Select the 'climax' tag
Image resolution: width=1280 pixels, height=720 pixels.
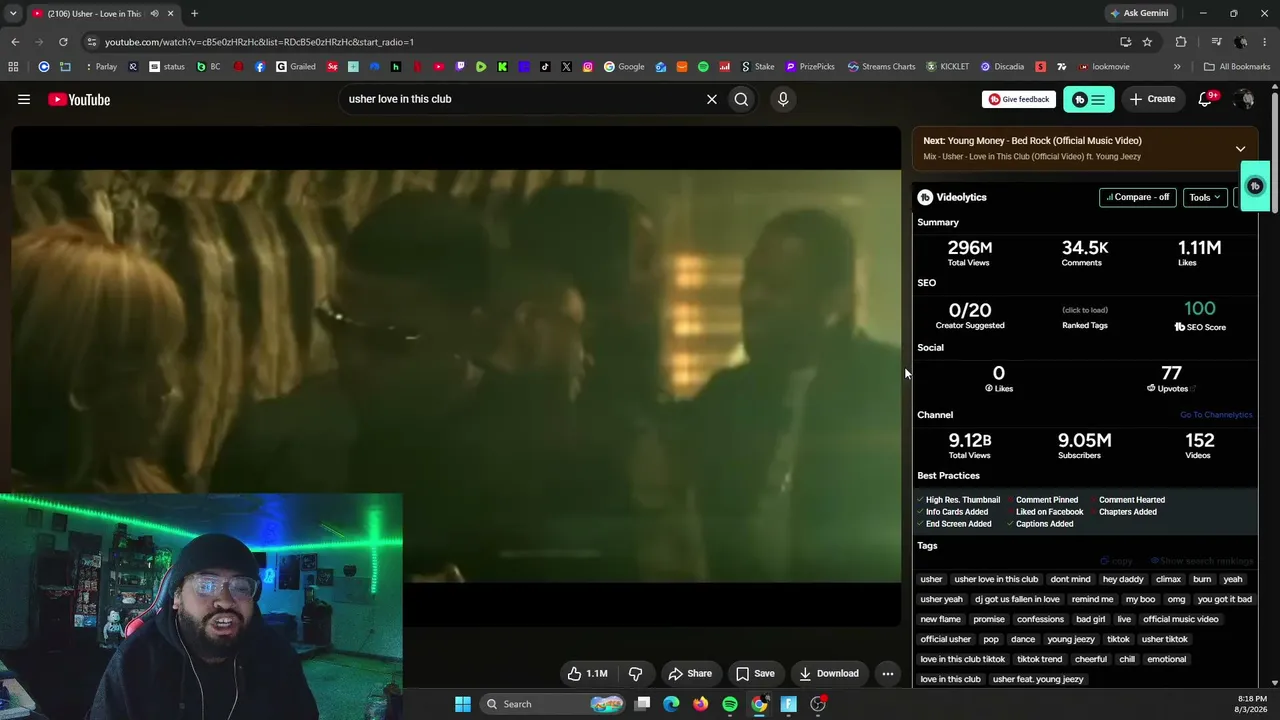coord(1168,579)
